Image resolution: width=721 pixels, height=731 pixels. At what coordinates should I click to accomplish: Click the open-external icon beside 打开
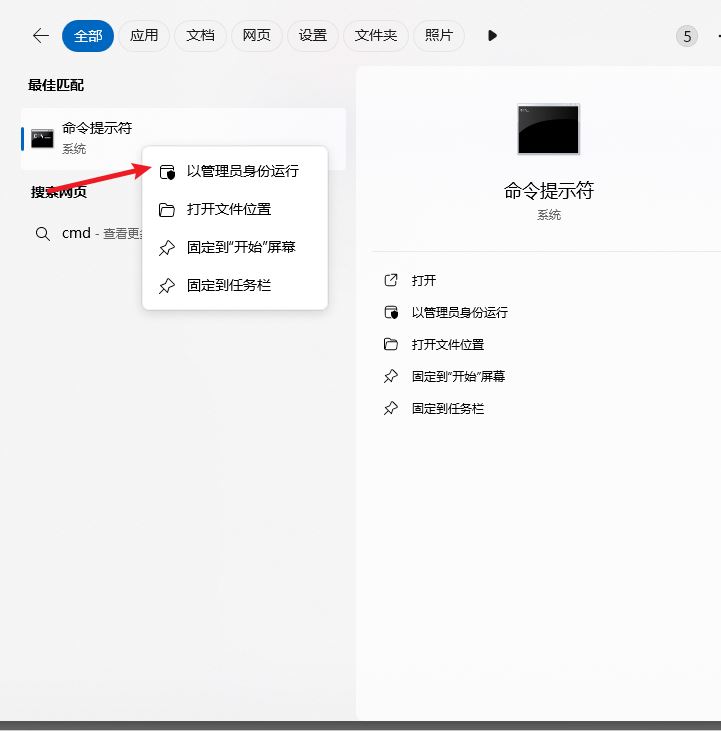tap(391, 280)
